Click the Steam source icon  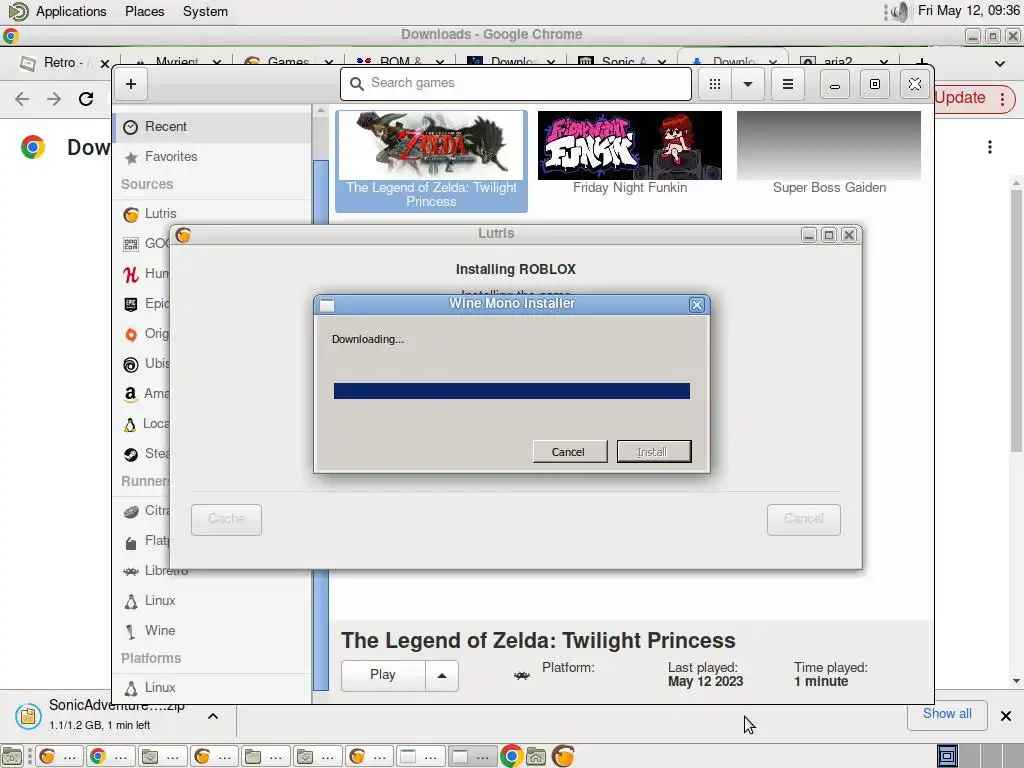[x=131, y=454]
